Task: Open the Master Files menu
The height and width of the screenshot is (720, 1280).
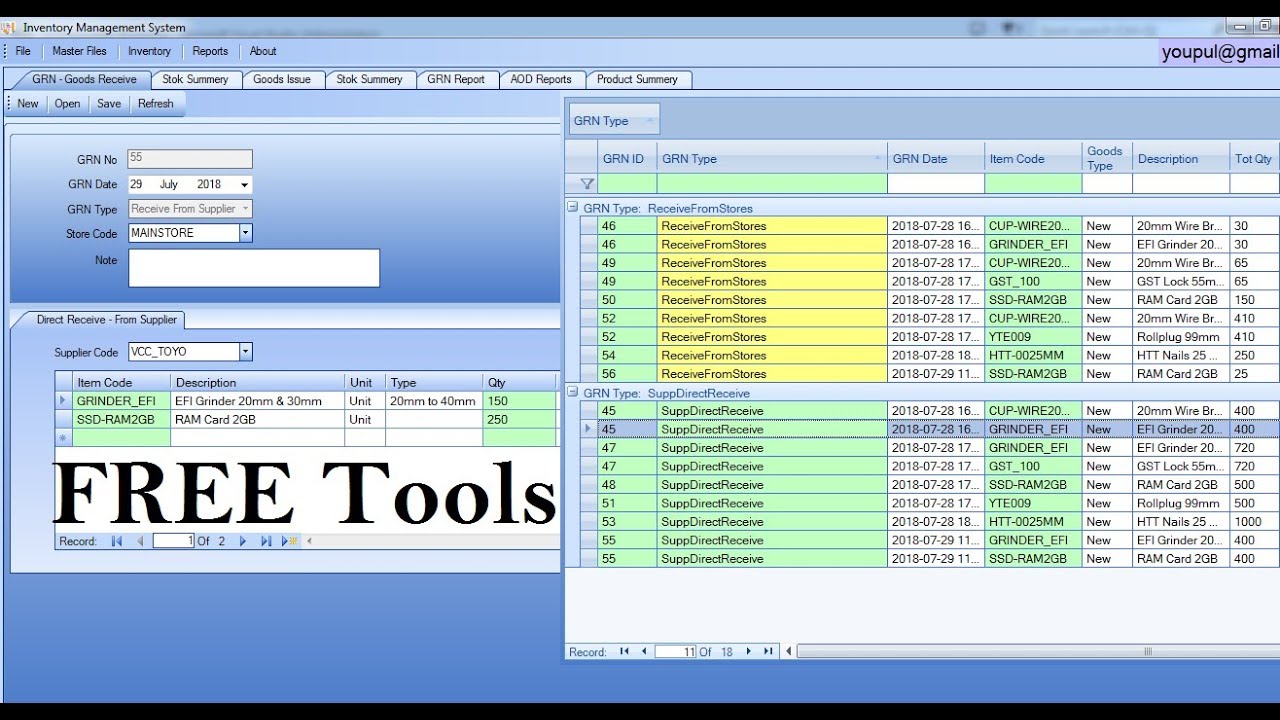Action: (79, 51)
